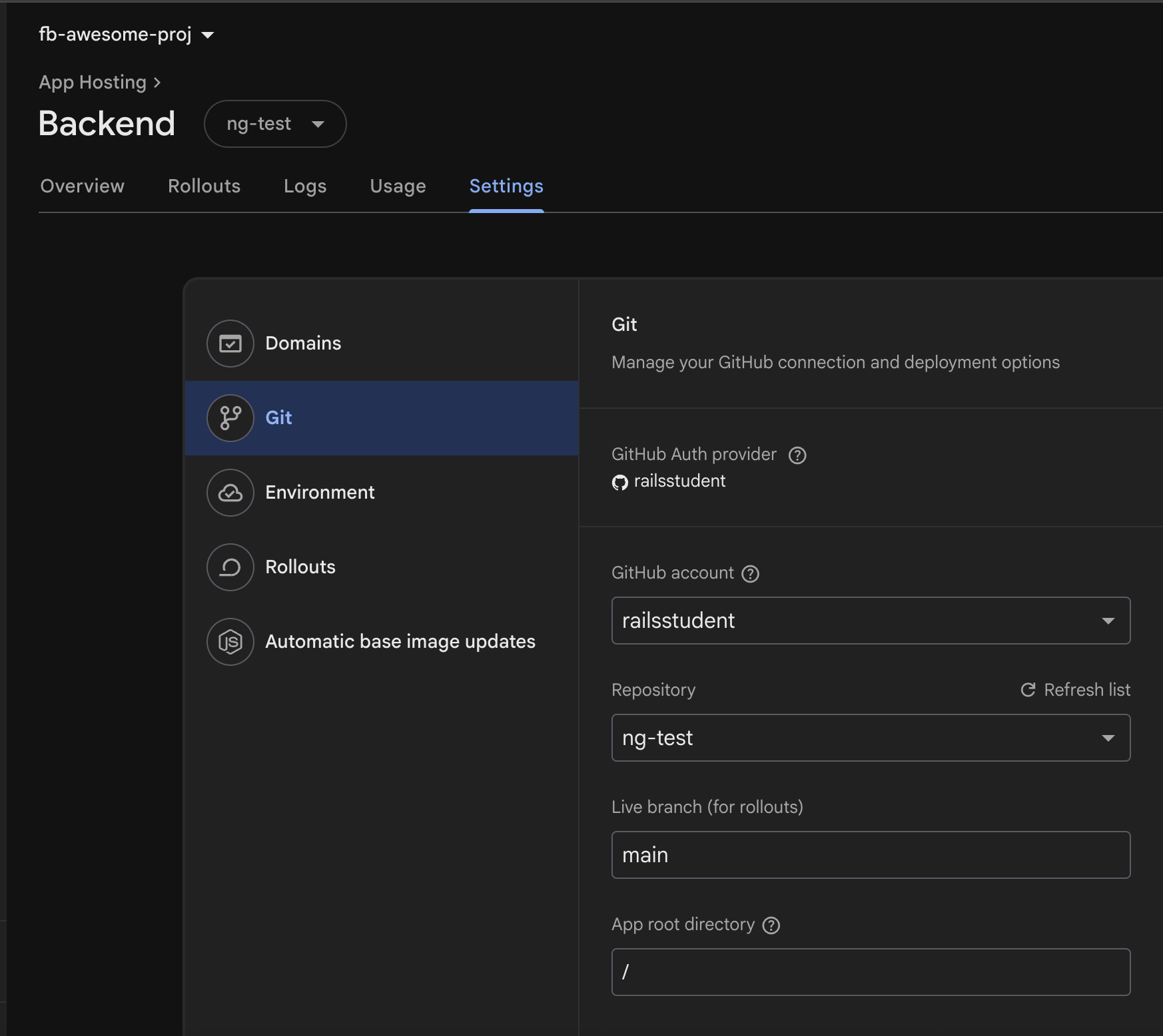Select the Settings tab
The height and width of the screenshot is (1036, 1163).
click(506, 186)
